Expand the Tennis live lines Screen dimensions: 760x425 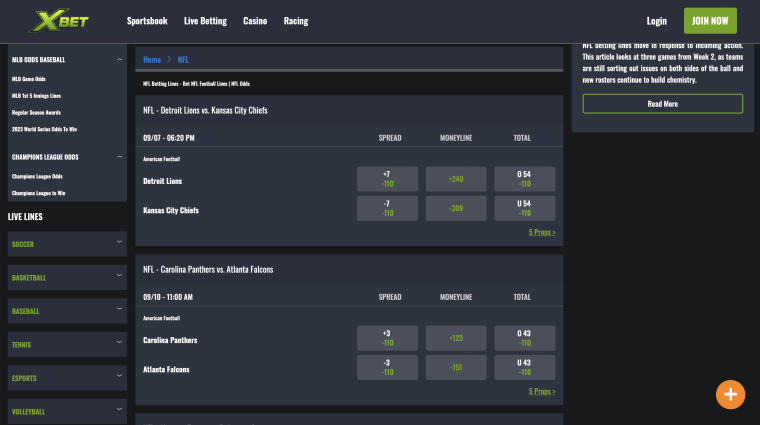point(67,344)
